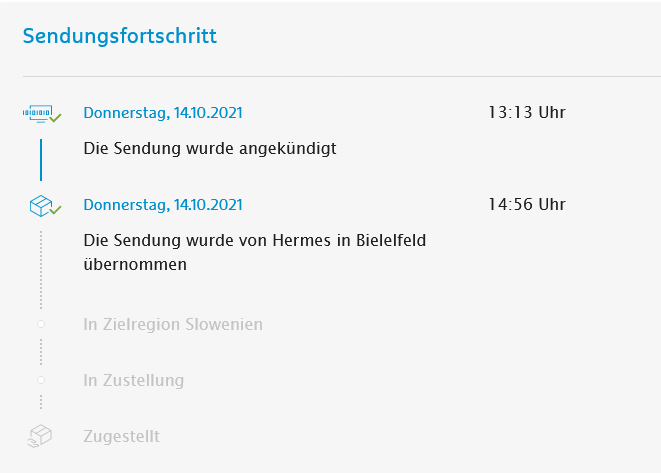Click the horizontal divider under the heading

340,76
